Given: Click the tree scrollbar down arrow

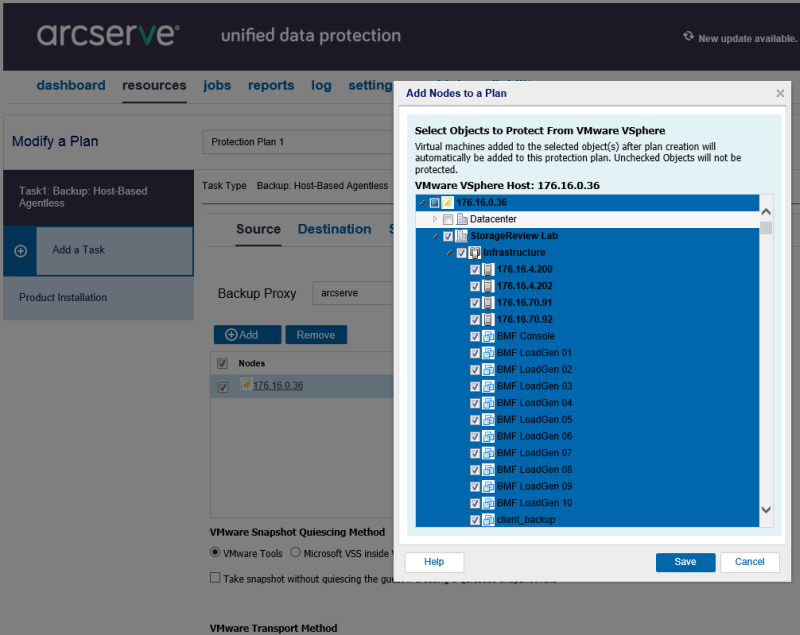Looking at the screenshot, I should 766,510.
